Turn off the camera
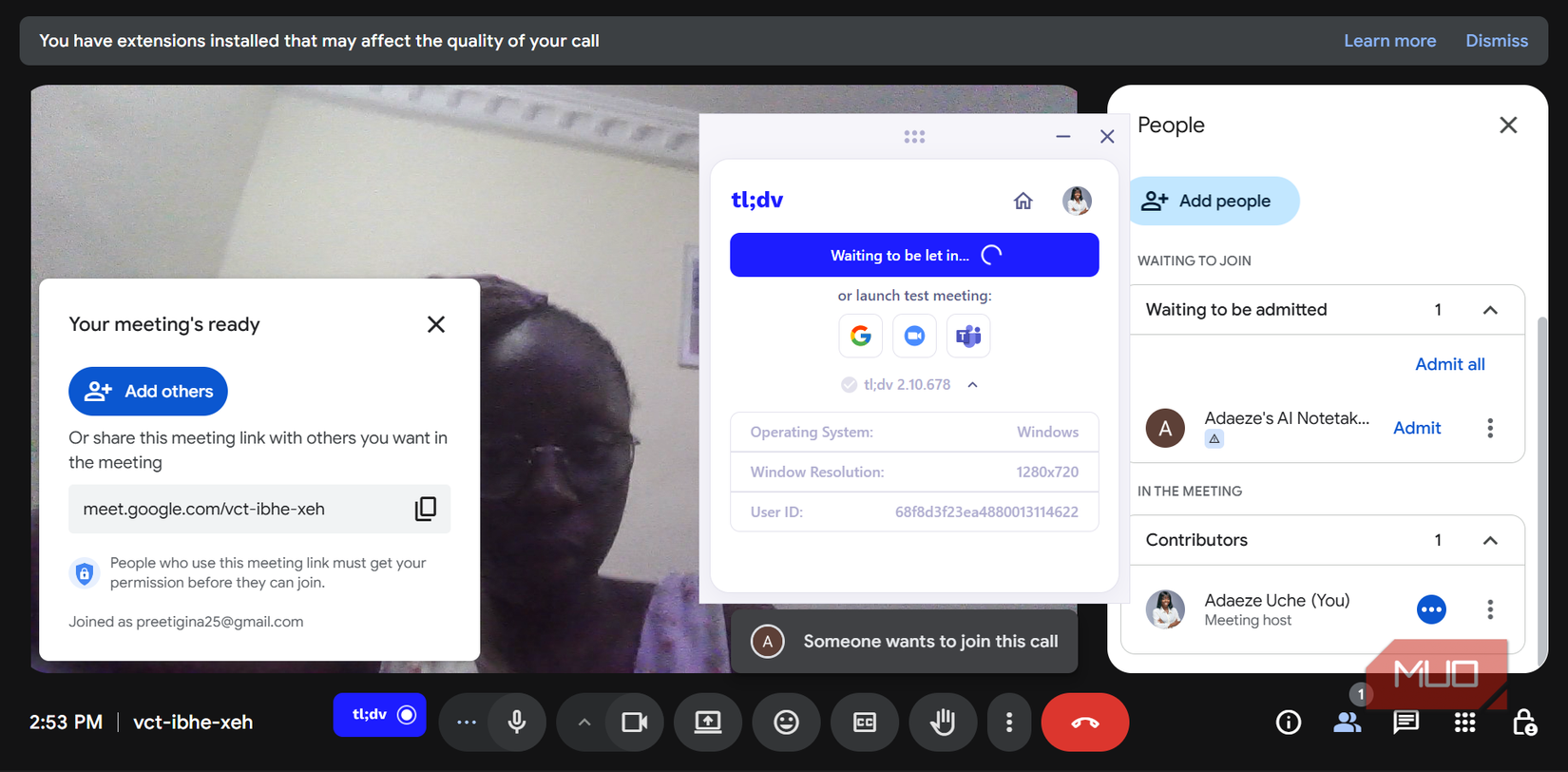This screenshot has height=772, width=1568. point(634,723)
